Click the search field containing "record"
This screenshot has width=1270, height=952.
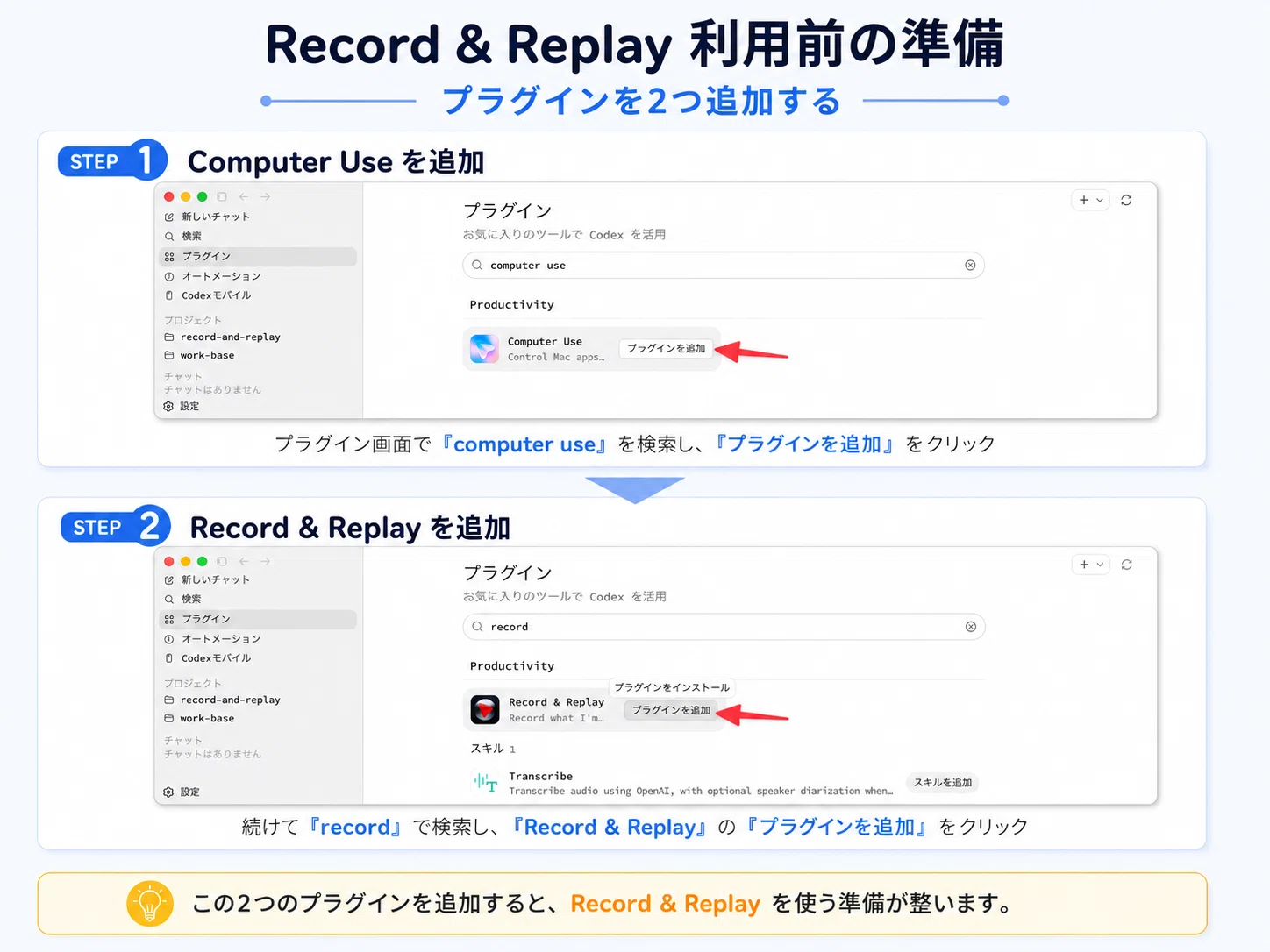[724, 627]
